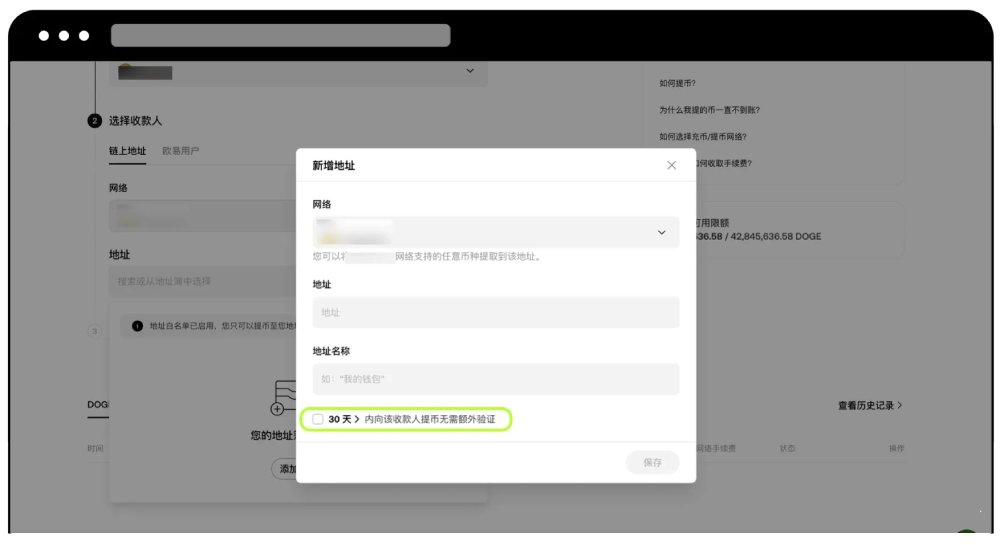Open the 如何提币? help link
Image resolution: width=1000 pixels, height=545 pixels.
tap(677, 83)
